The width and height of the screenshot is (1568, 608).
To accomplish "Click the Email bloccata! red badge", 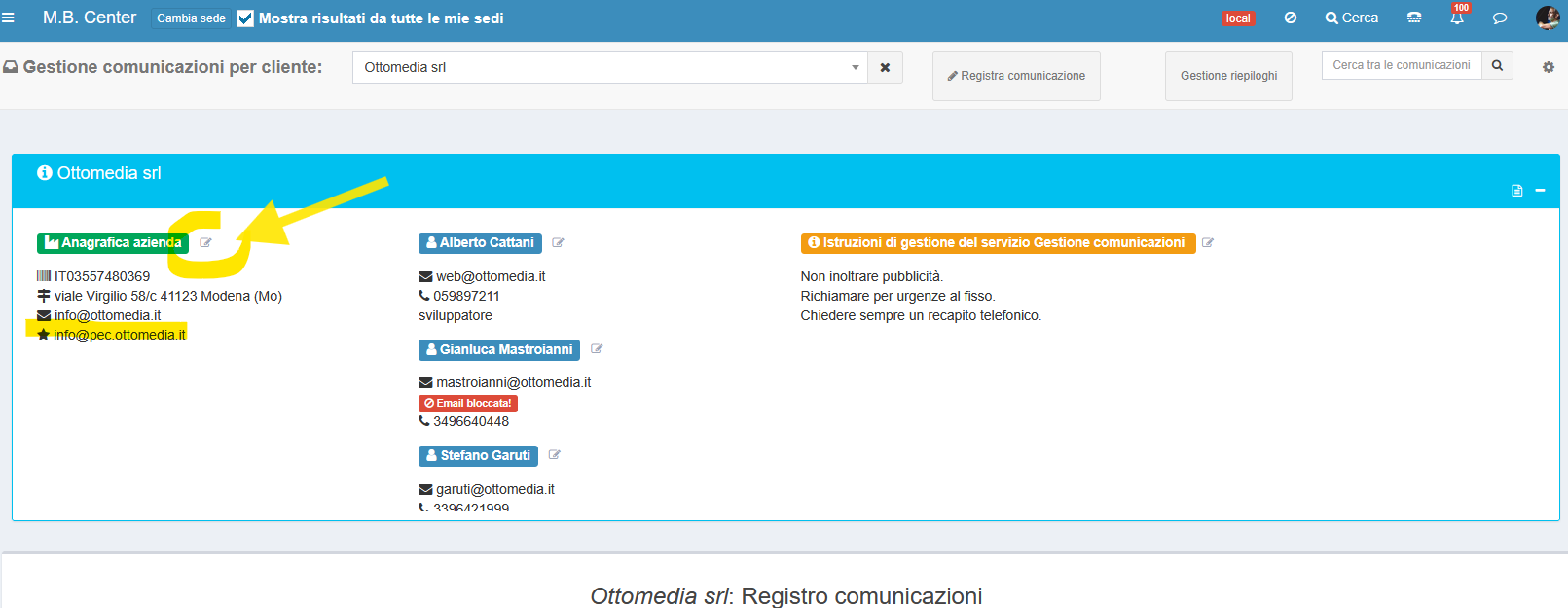I will 468,403.
